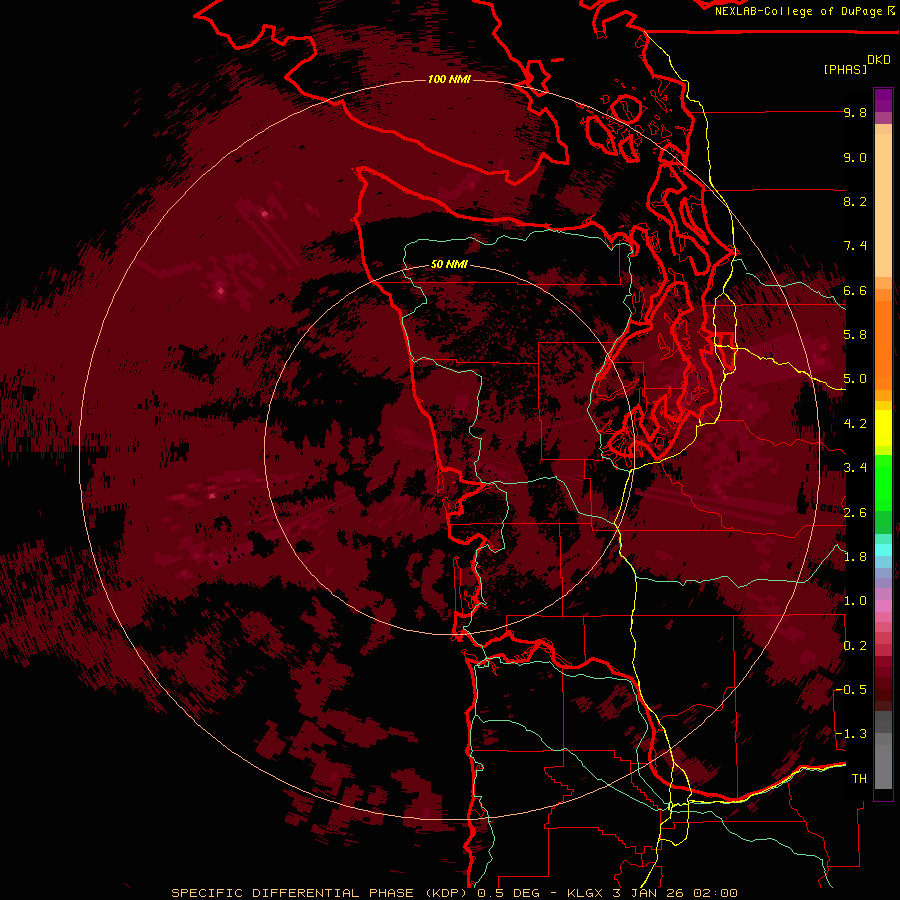900x900 pixels.
Task: Click the [PHAS] units label
Action: (845, 69)
